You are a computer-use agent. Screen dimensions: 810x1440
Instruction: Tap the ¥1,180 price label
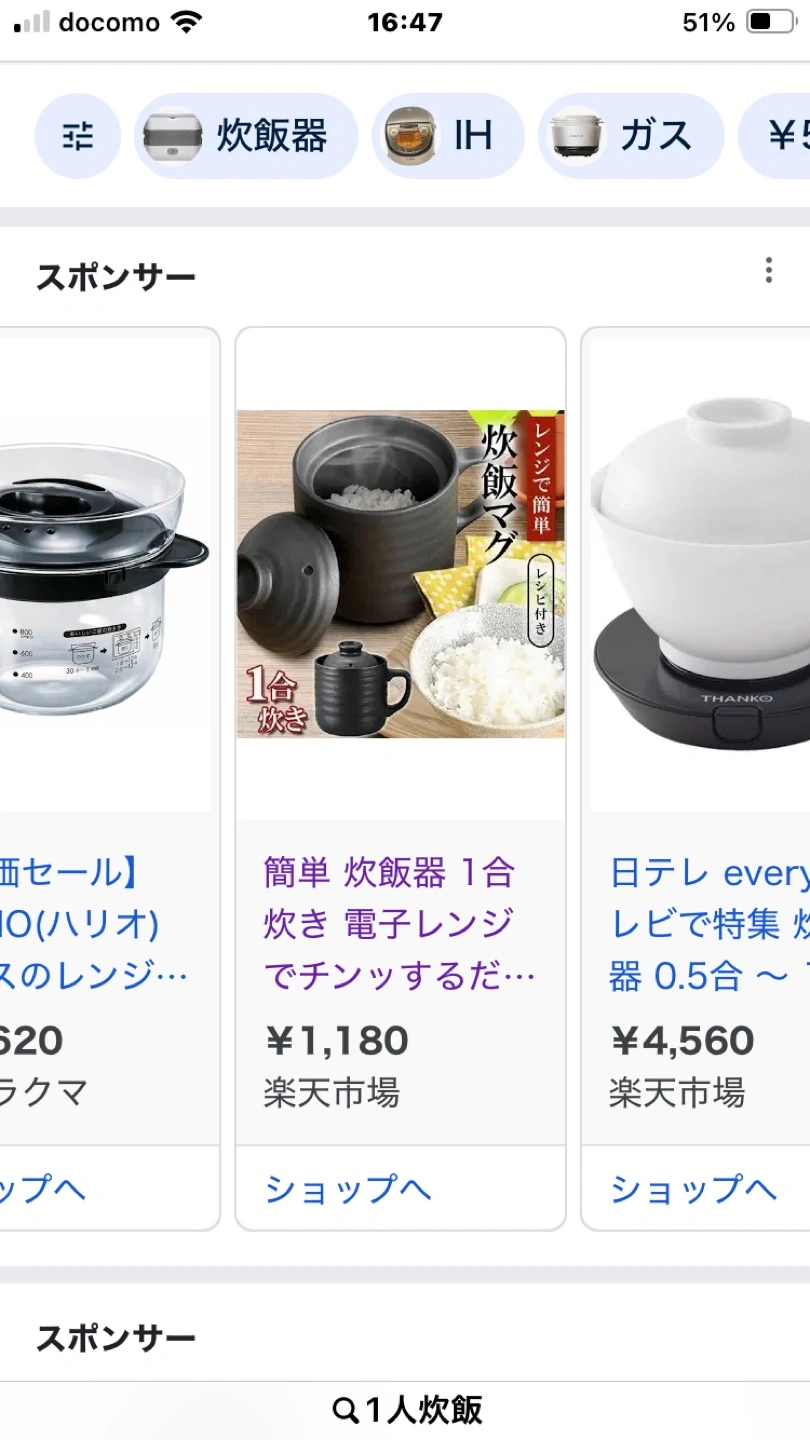336,1041
